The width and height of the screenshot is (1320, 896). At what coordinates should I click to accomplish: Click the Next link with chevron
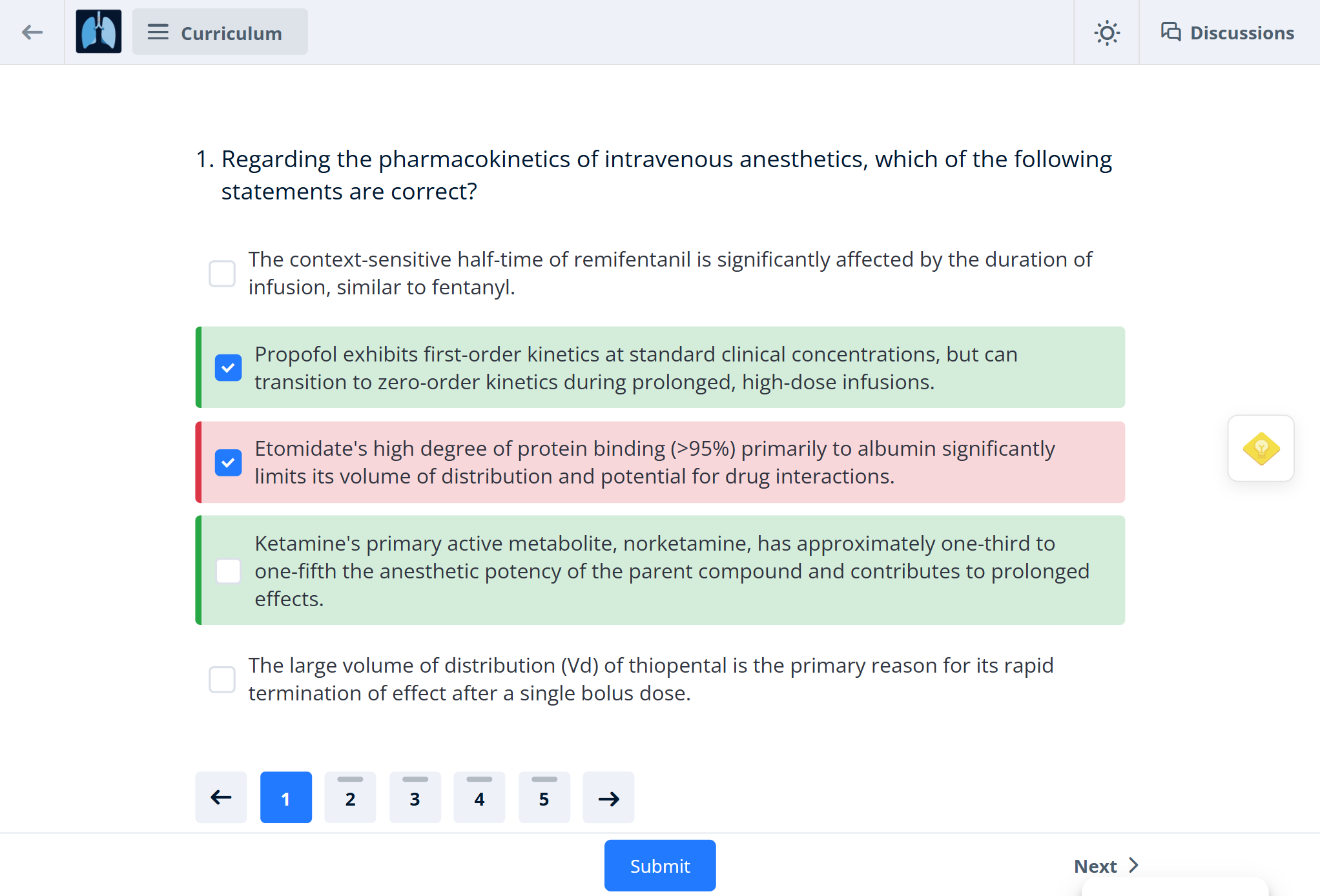point(1106,866)
